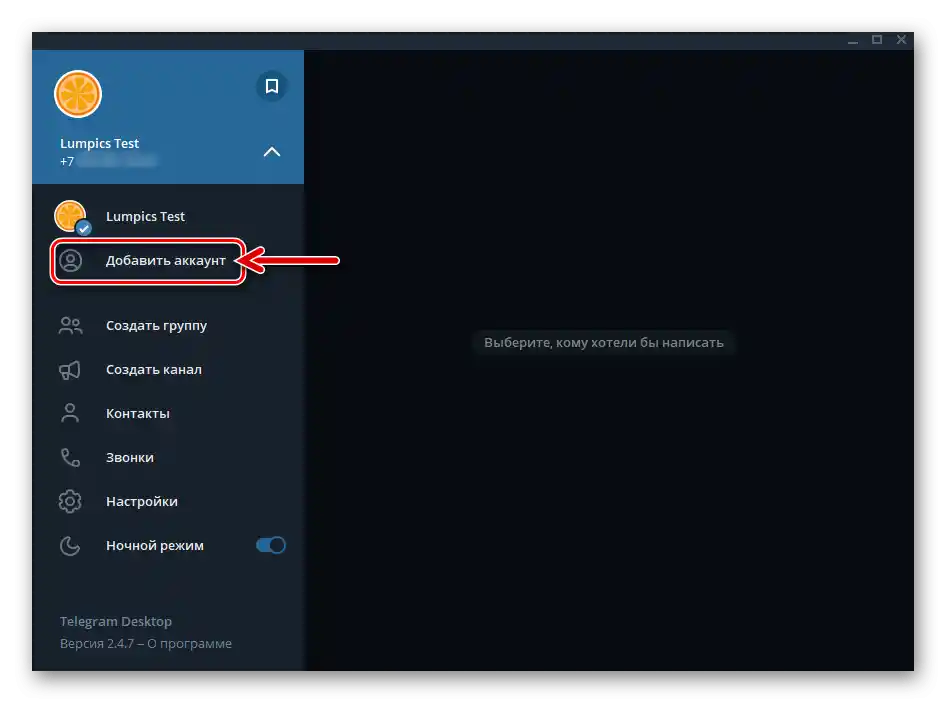Viewport: 946px width, 703px height.
Task: Open Settings via the gear icon
Action: (69, 501)
